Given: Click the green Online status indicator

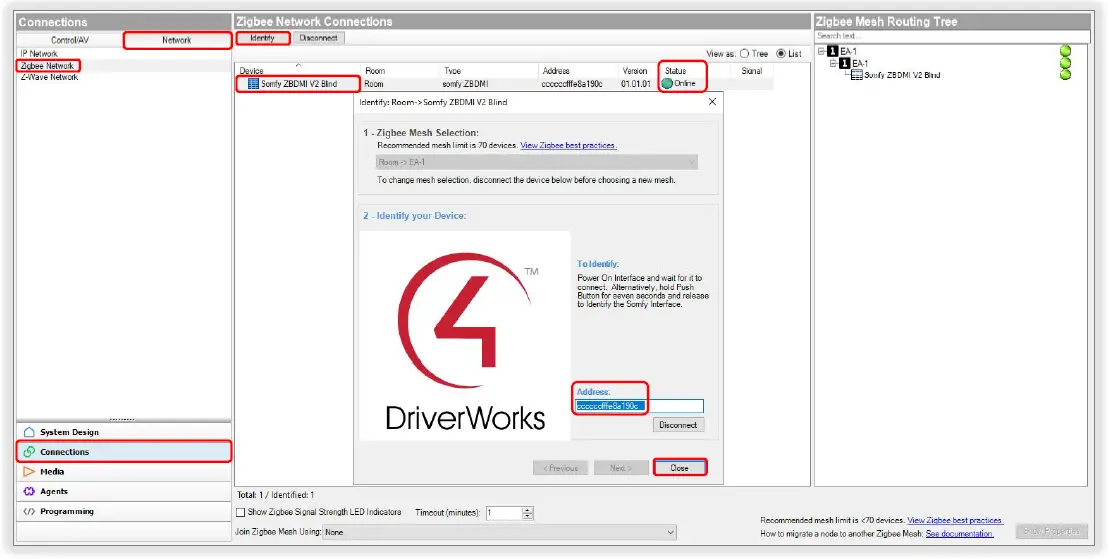Looking at the screenshot, I should coord(667,83).
